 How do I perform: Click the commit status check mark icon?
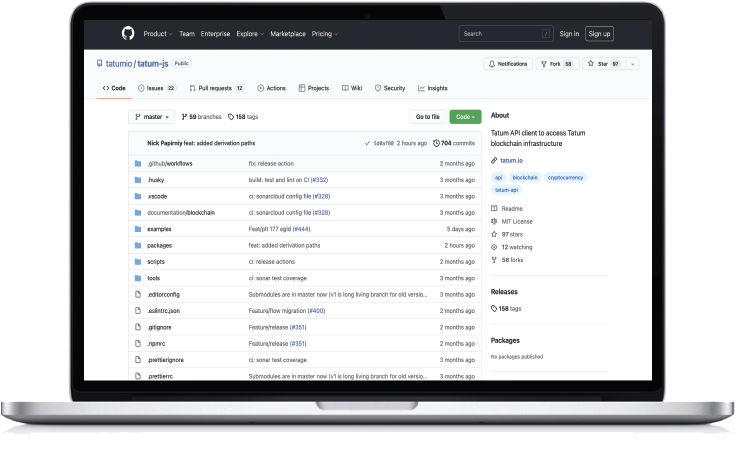pos(367,143)
